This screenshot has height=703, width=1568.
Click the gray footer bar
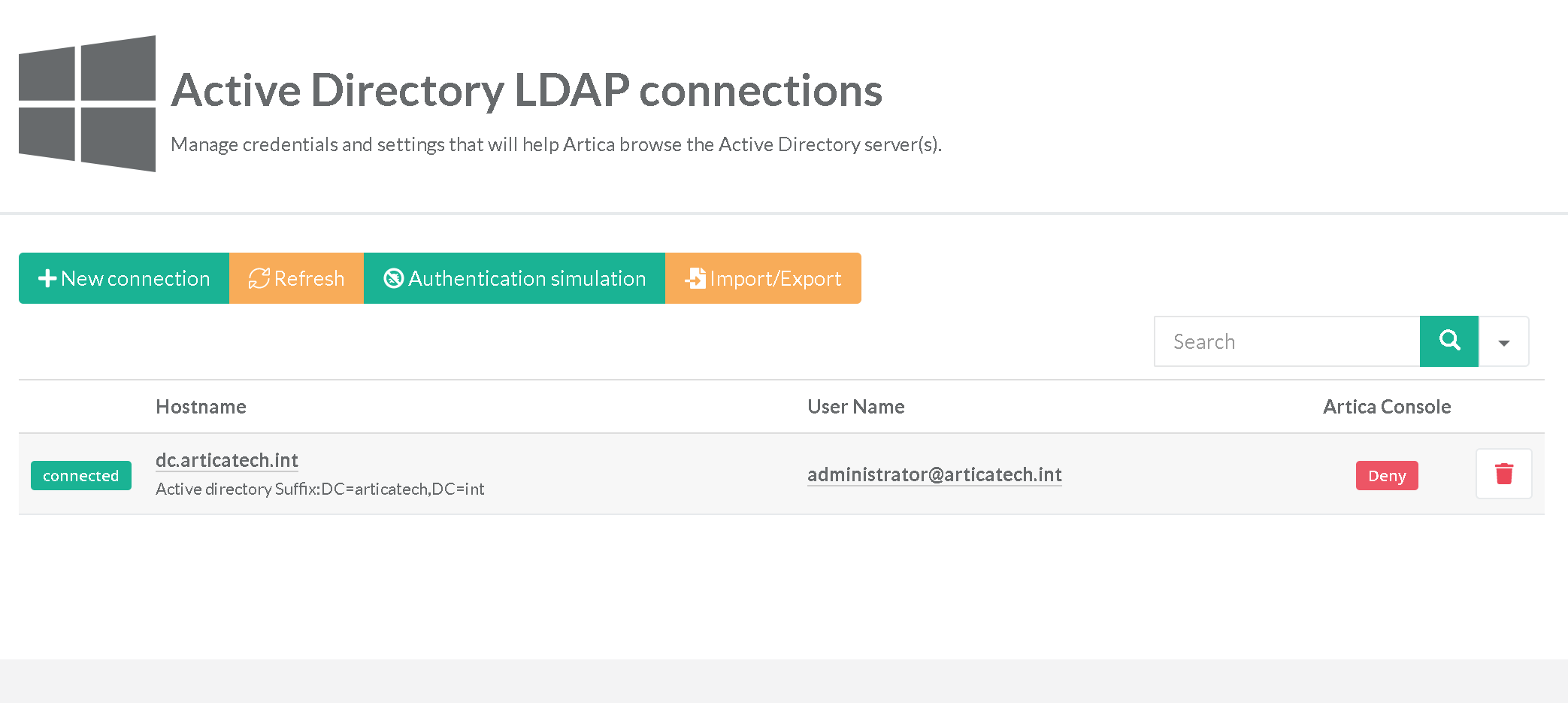click(x=784, y=680)
